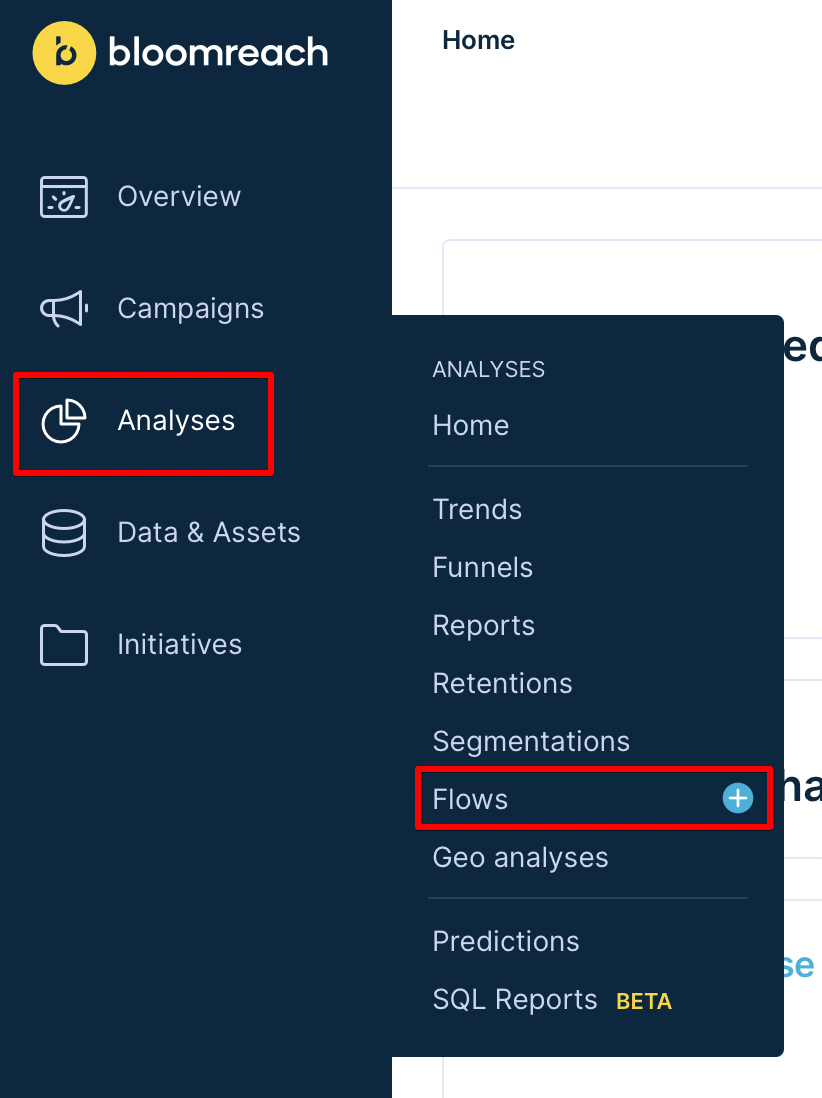
Task: Click the blue plus icon next to Flows
Action: point(737,798)
